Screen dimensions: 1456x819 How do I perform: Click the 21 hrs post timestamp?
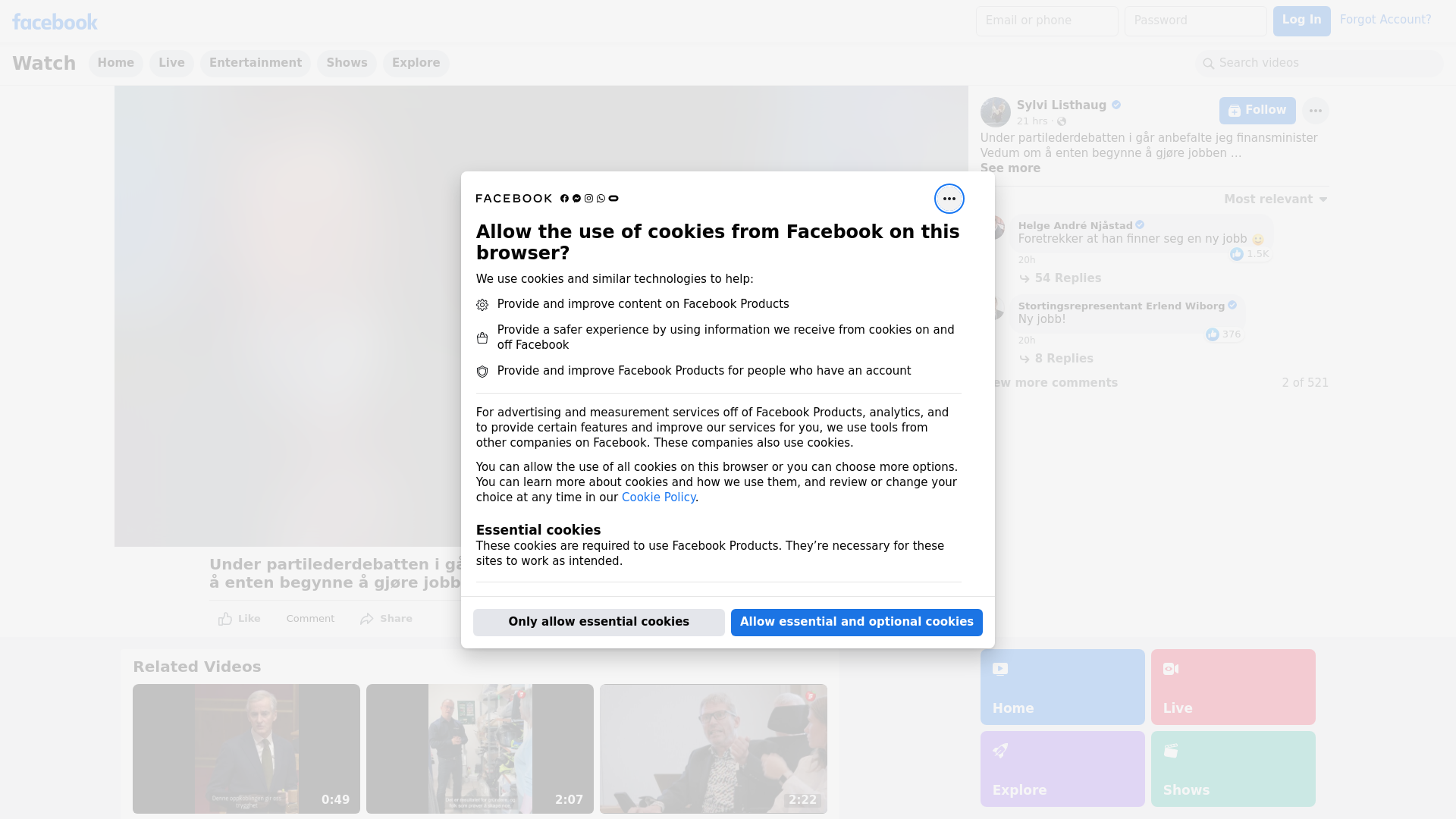click(1031, 121)
